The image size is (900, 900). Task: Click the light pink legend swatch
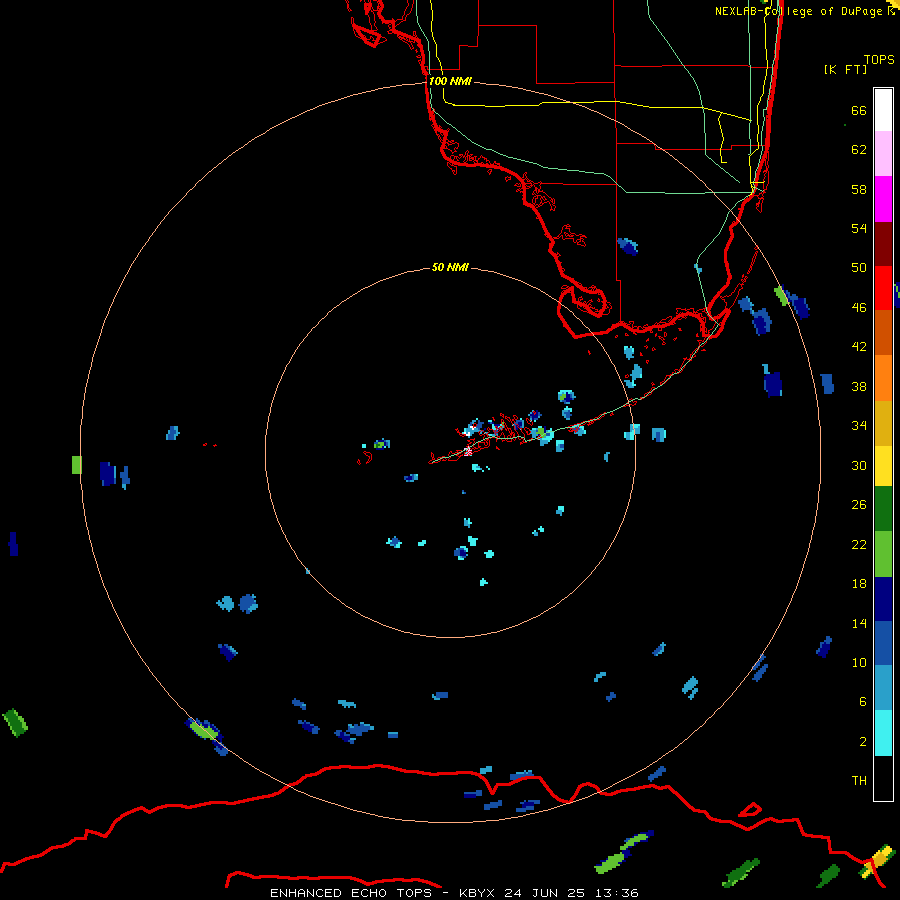click(883, 154)
